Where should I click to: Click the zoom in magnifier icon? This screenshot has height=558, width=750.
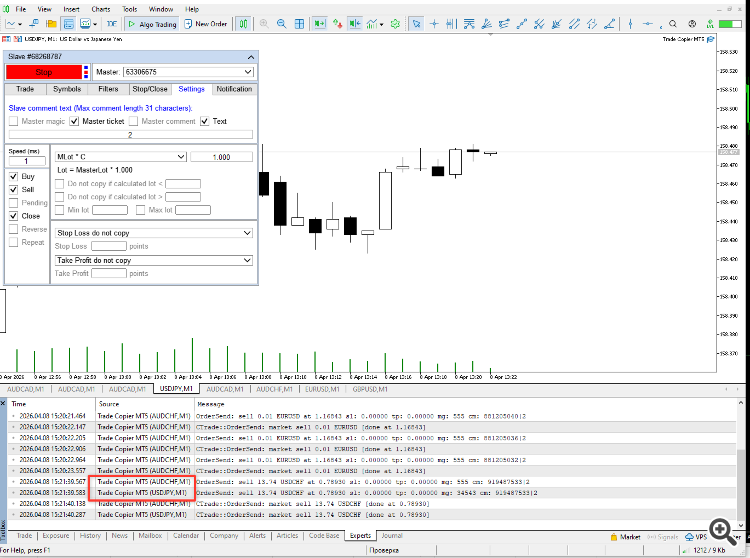(x=264, y=23)
